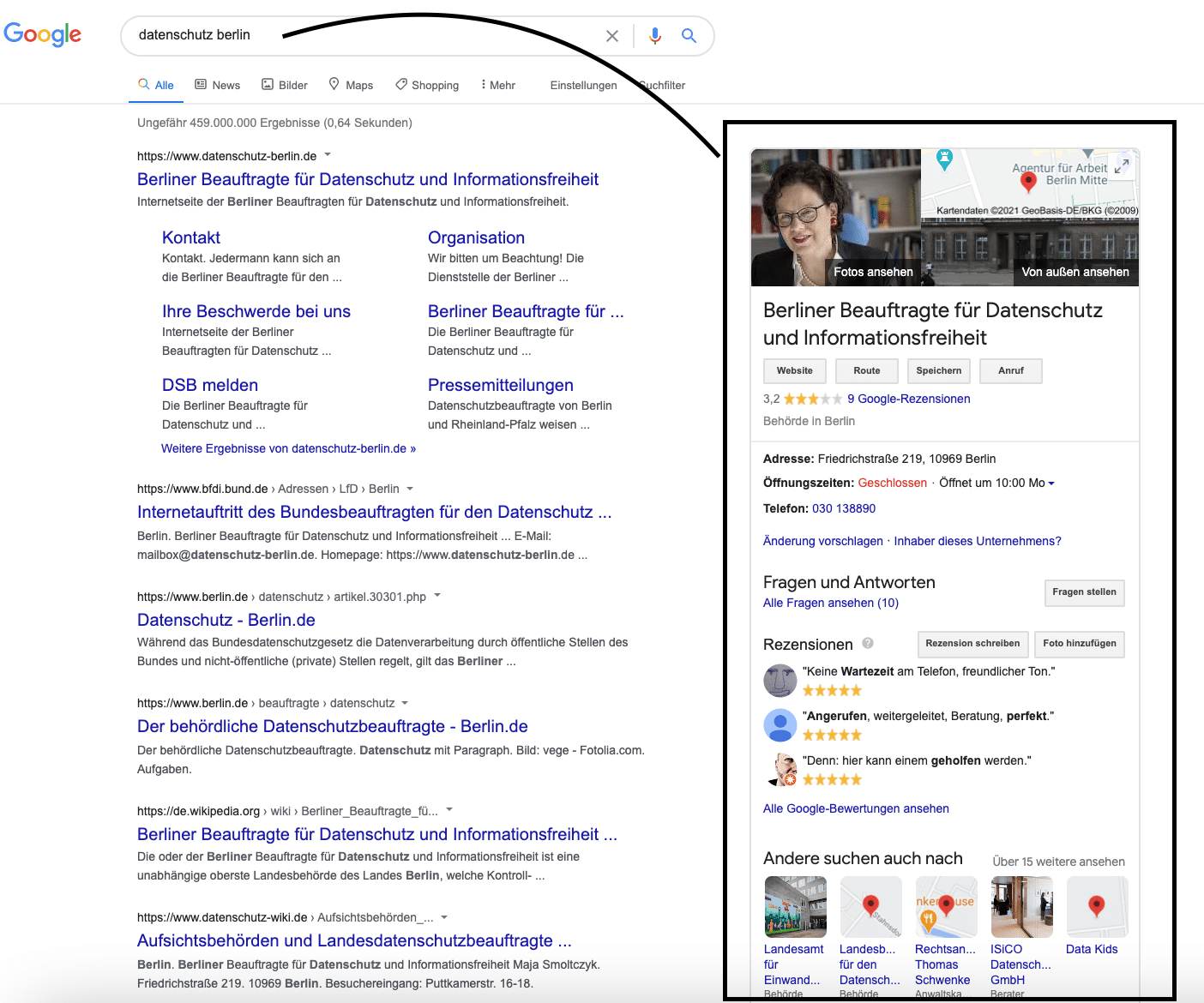Open avatar of 'Angerufen, weitergeleitet' reviewer
The height and width of the screenshot is (1003, 1204).
[x=780, y=725]
